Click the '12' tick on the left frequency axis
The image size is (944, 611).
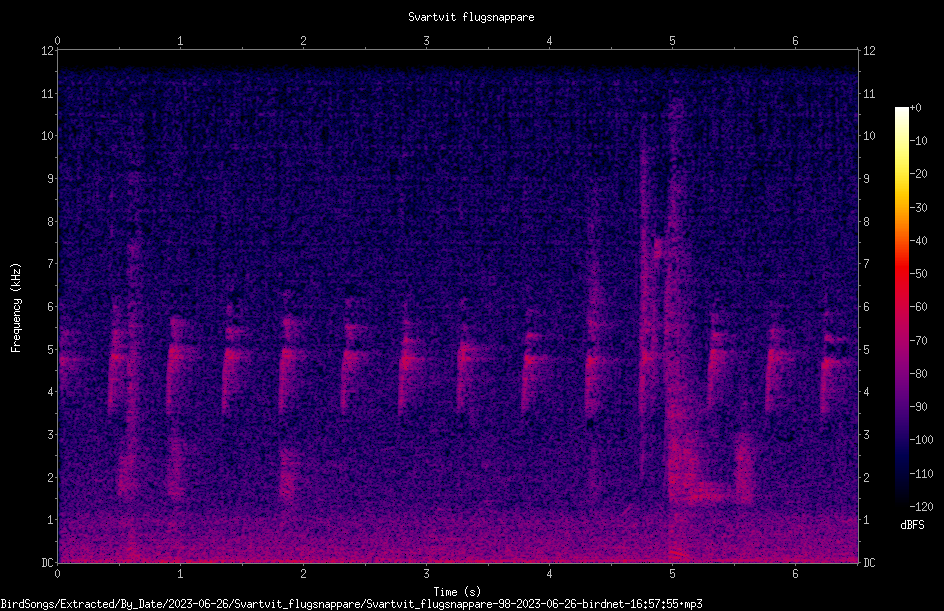(x=48, y=51)
